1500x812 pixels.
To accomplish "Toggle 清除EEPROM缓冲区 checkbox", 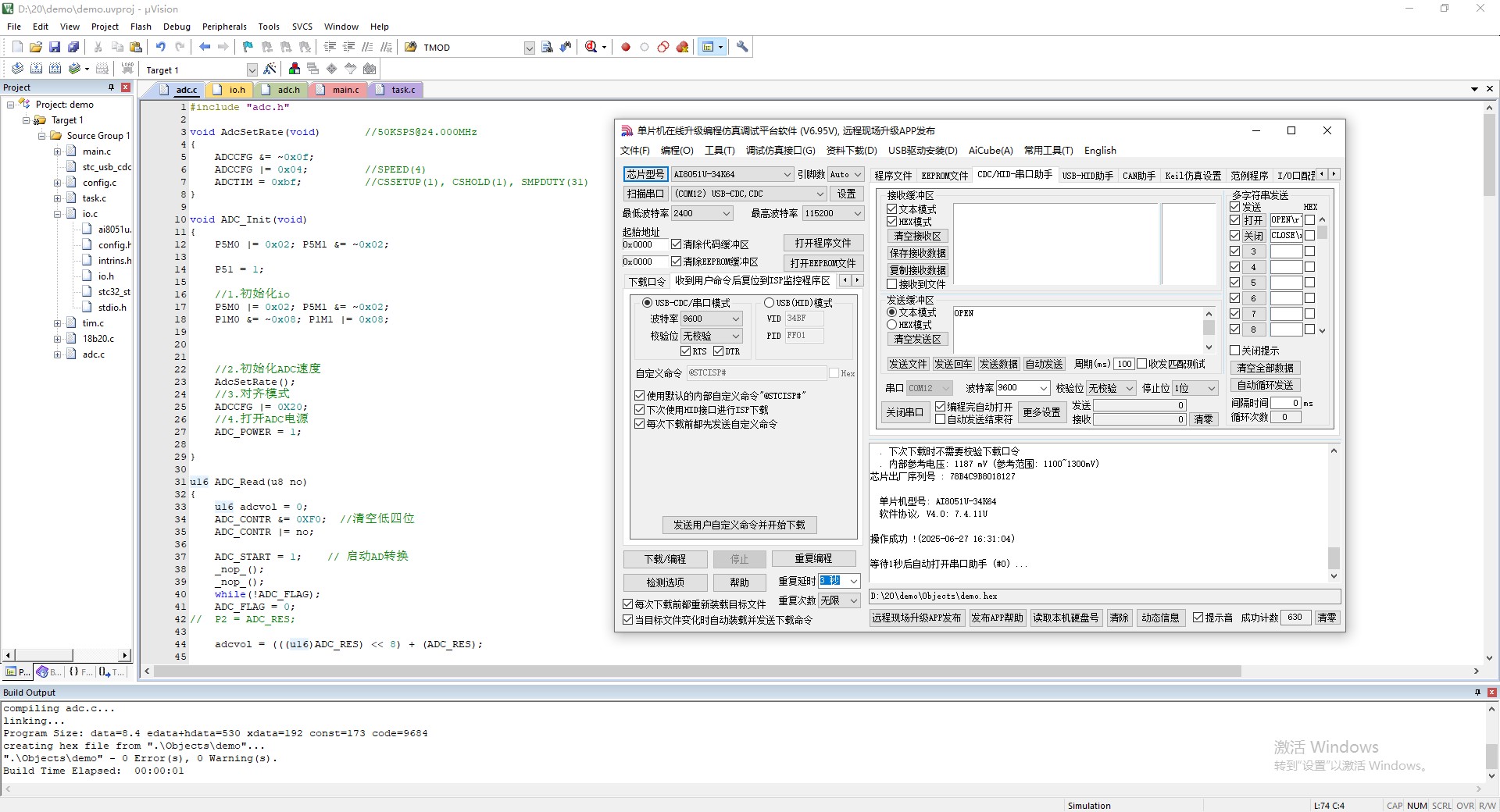I will click(677, 262).
